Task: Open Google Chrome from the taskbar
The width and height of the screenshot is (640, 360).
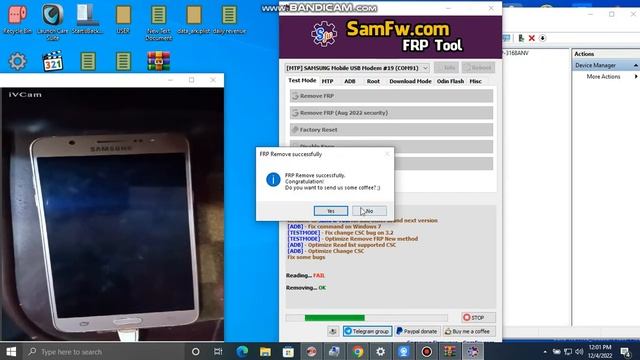Action: tap(358, 351)
